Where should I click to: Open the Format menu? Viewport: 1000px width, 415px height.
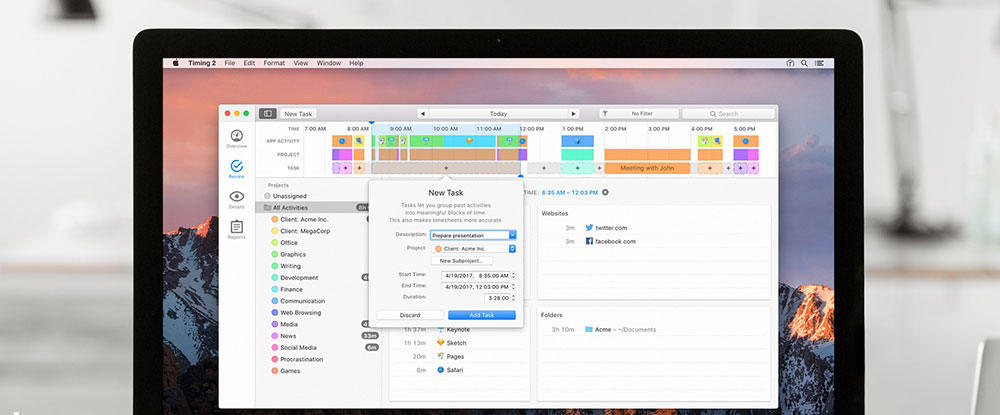coord(274,63)
